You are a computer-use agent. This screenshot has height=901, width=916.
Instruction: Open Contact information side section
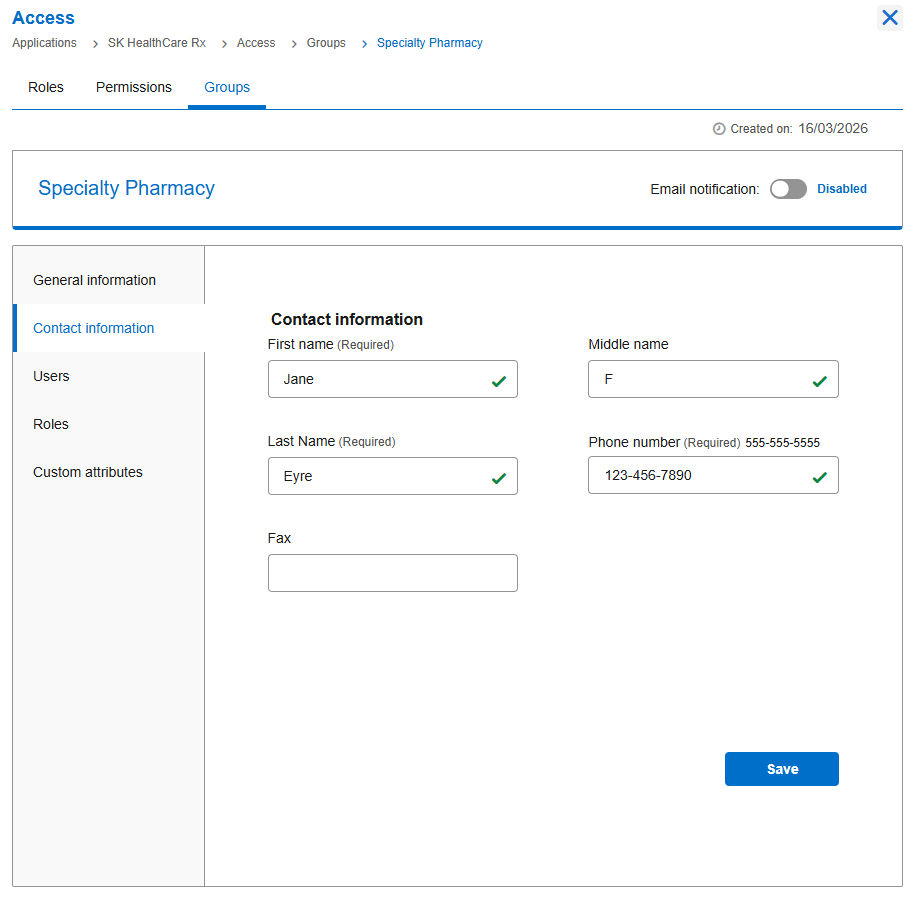pos(109,328)
